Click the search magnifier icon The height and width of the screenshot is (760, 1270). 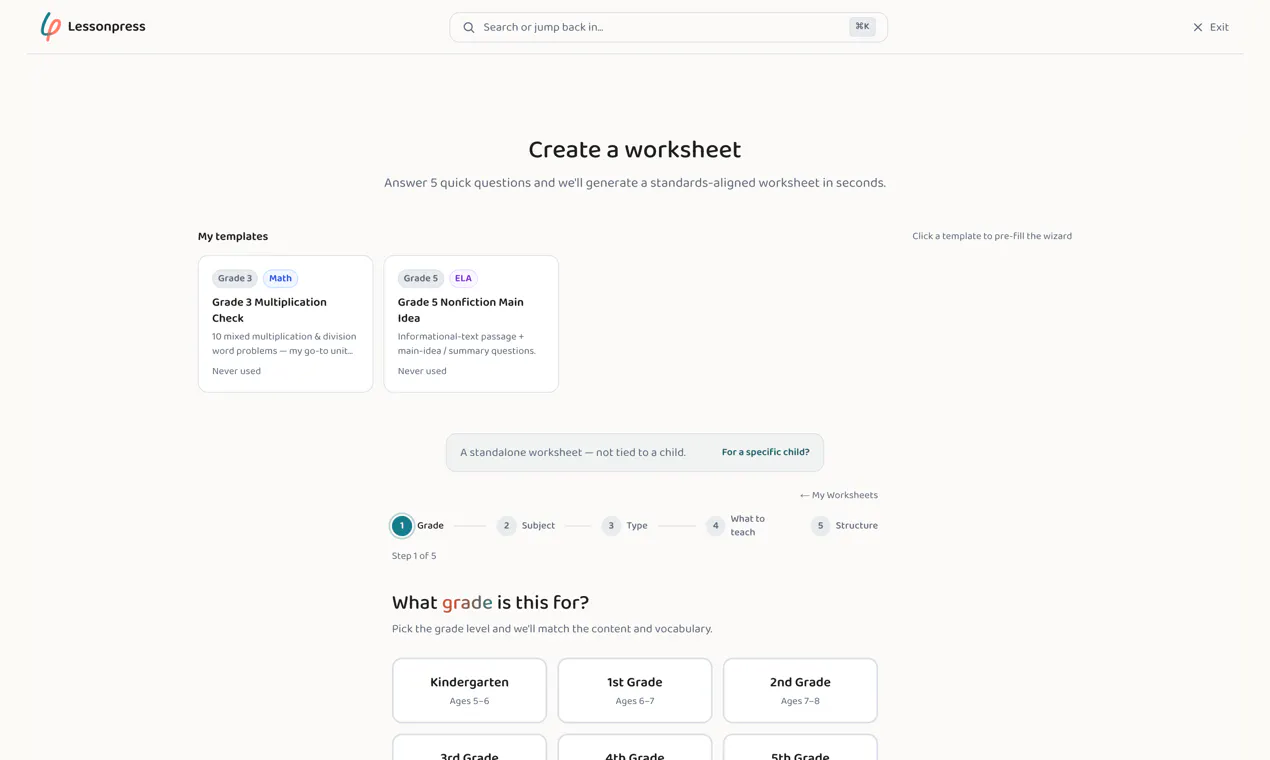[469, 27]
